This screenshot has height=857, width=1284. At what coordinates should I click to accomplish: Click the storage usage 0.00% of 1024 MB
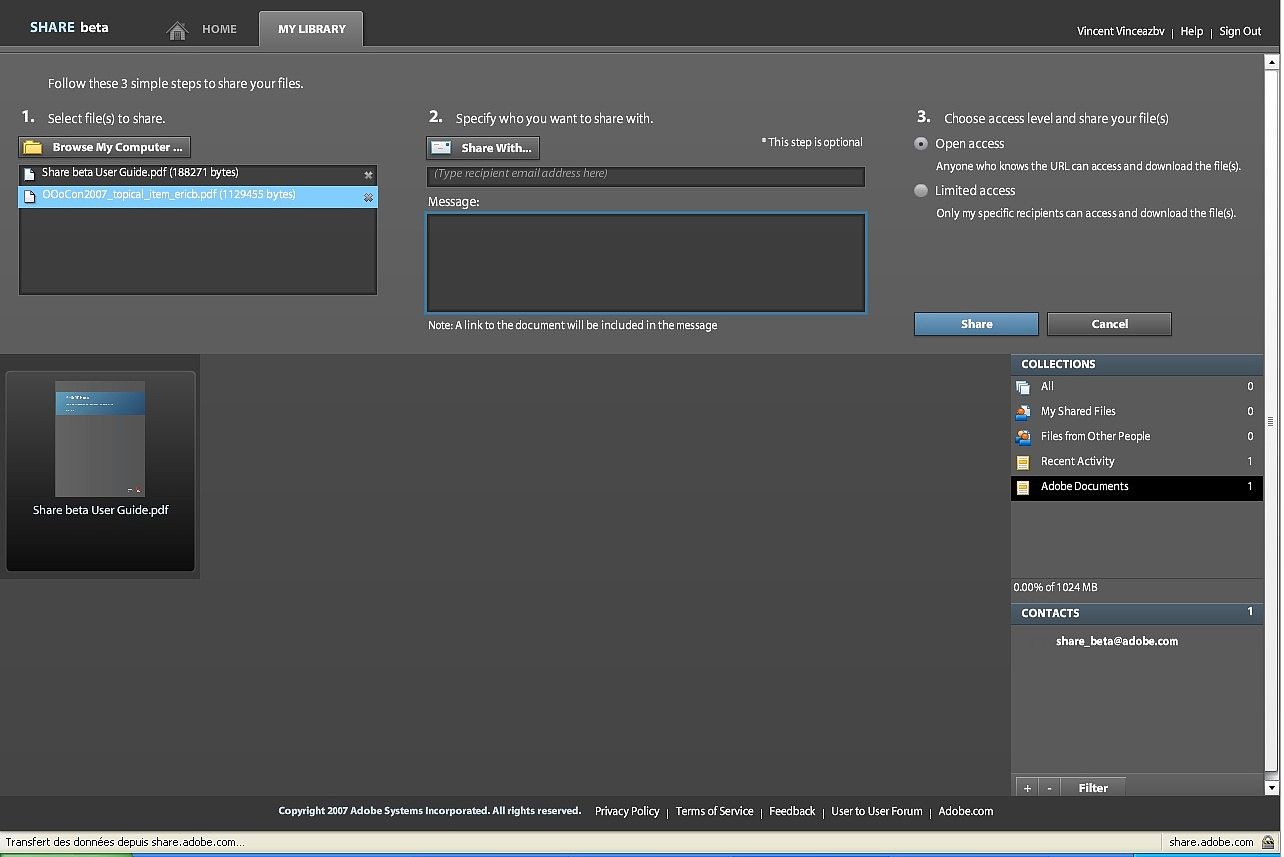pos(1055,587)
